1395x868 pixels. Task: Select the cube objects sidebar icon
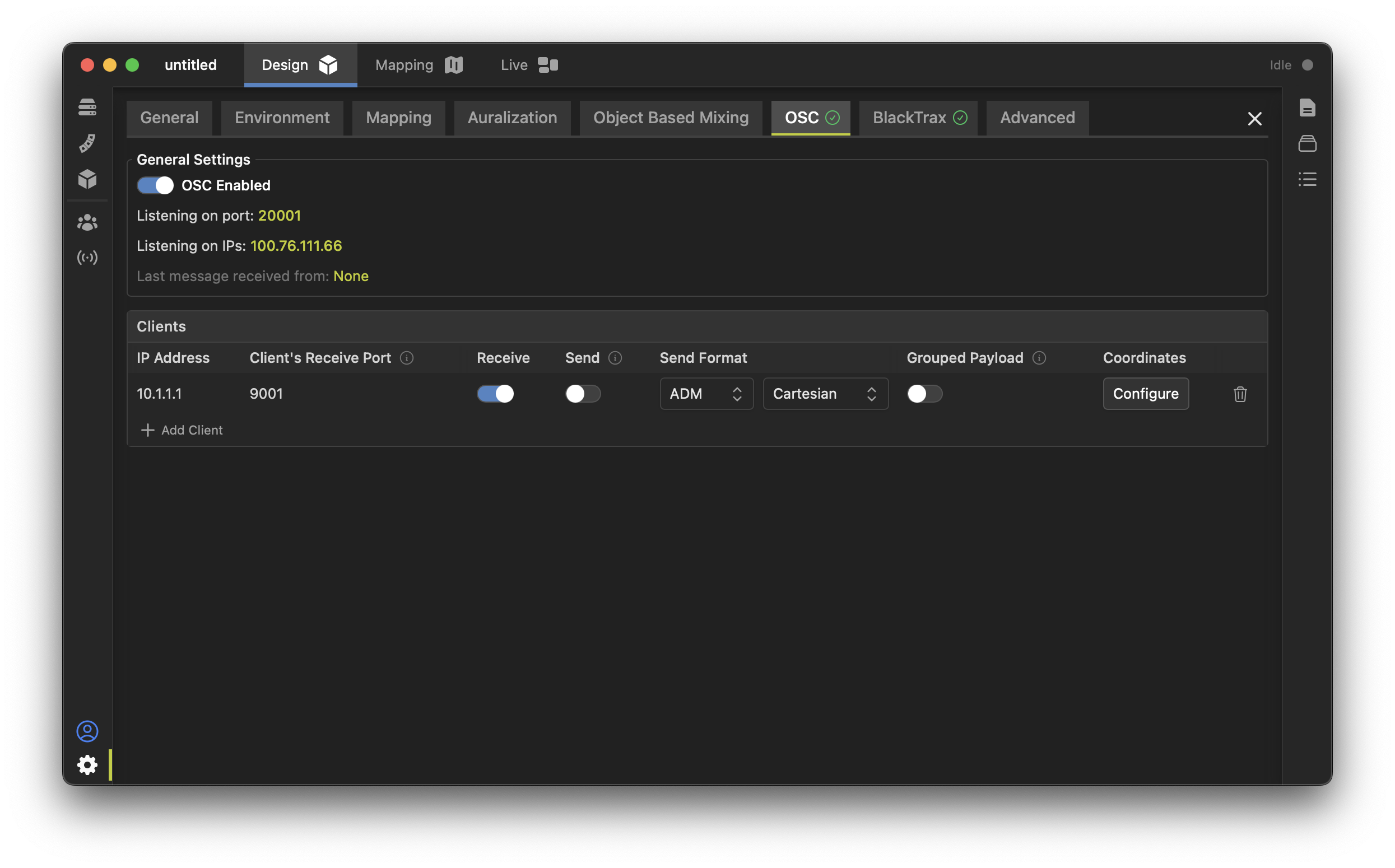pos(87,179)
